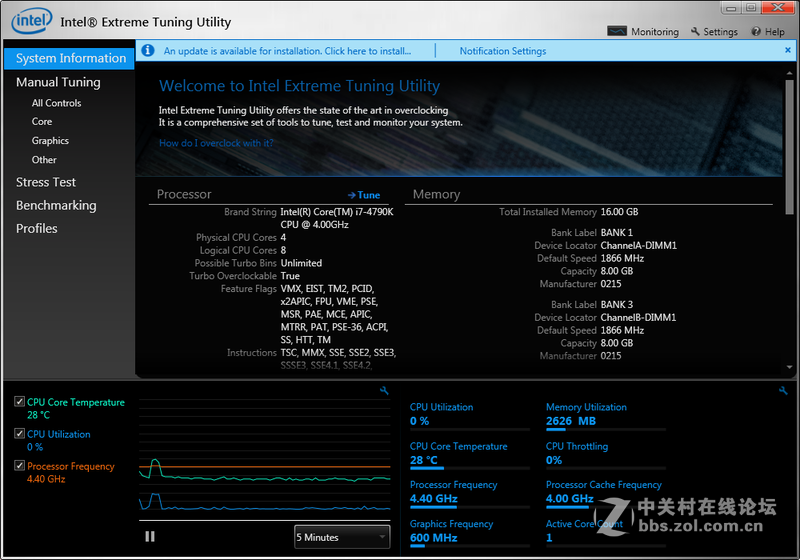Open All Controls under Manual Tuning
The width and height of the screenshot is (800, 560).
(56, 103)
